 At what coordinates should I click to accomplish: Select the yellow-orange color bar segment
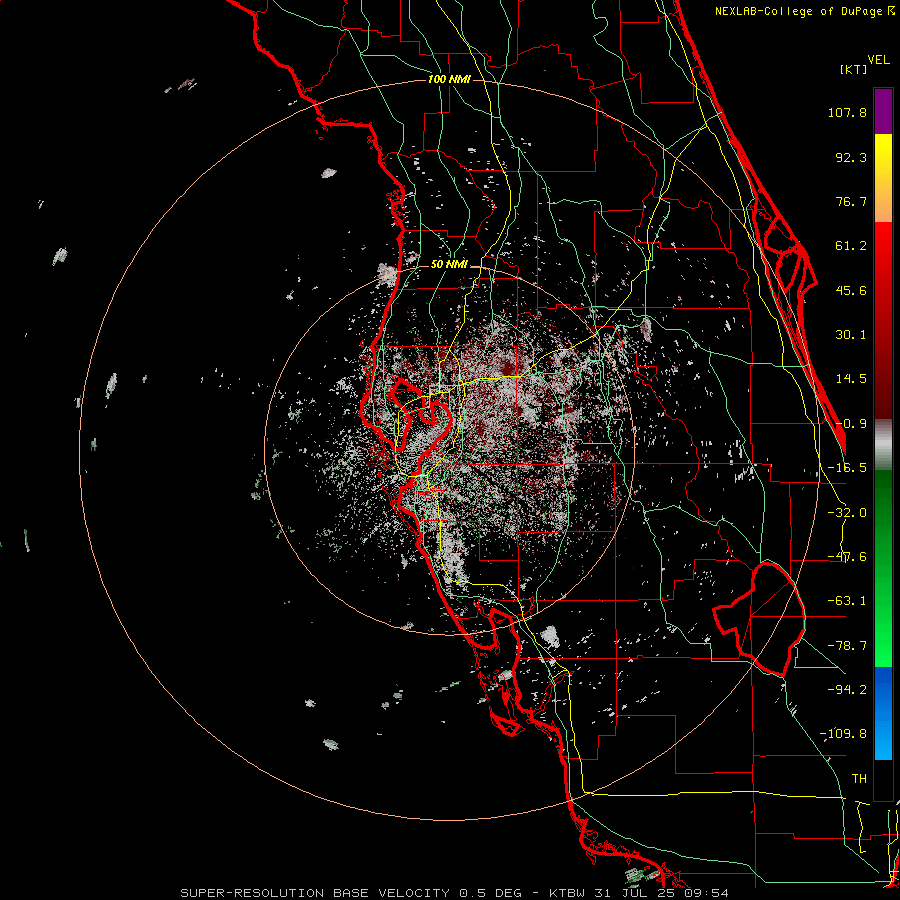pos(883,178)
